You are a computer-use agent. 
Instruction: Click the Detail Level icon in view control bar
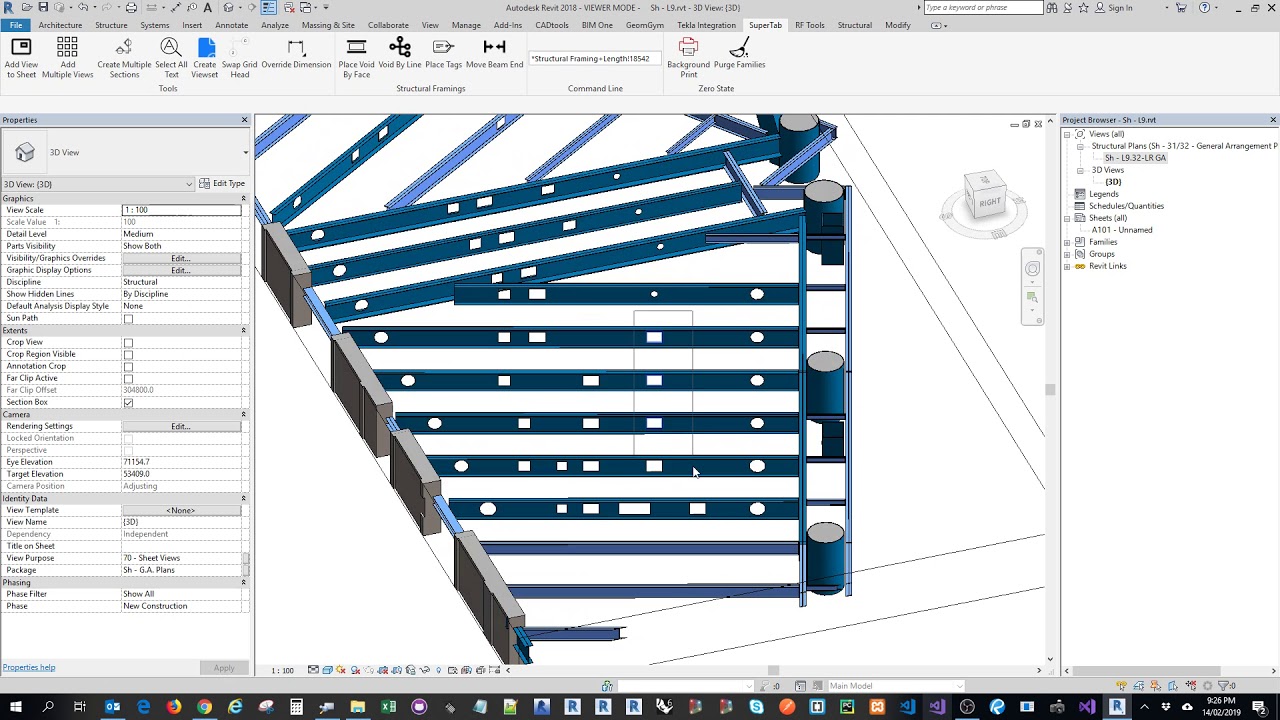pos(313,670)
